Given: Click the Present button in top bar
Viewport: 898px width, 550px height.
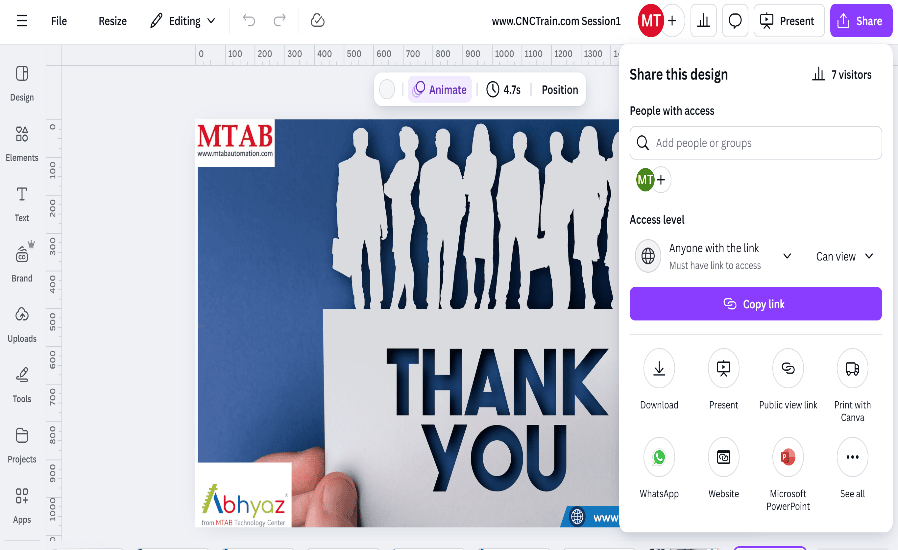Looking at the screenshot, I should pos(788,20).
